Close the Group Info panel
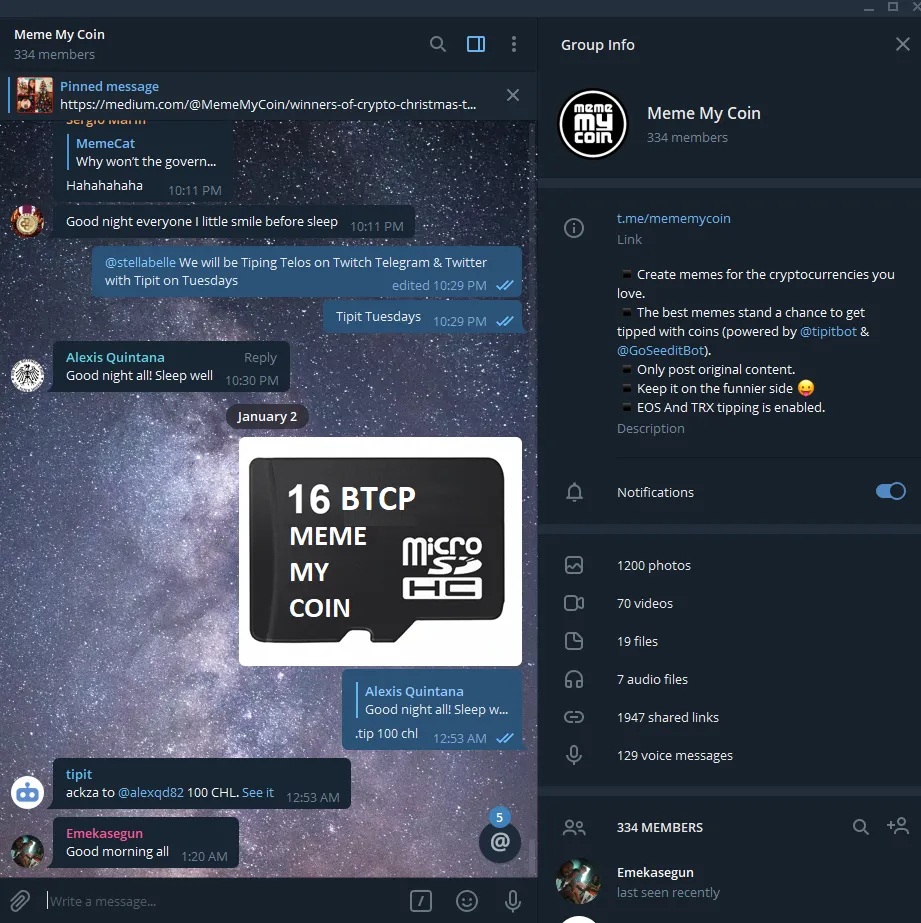The height and width of the screenshot is (923, 921). tap(902, 44)
